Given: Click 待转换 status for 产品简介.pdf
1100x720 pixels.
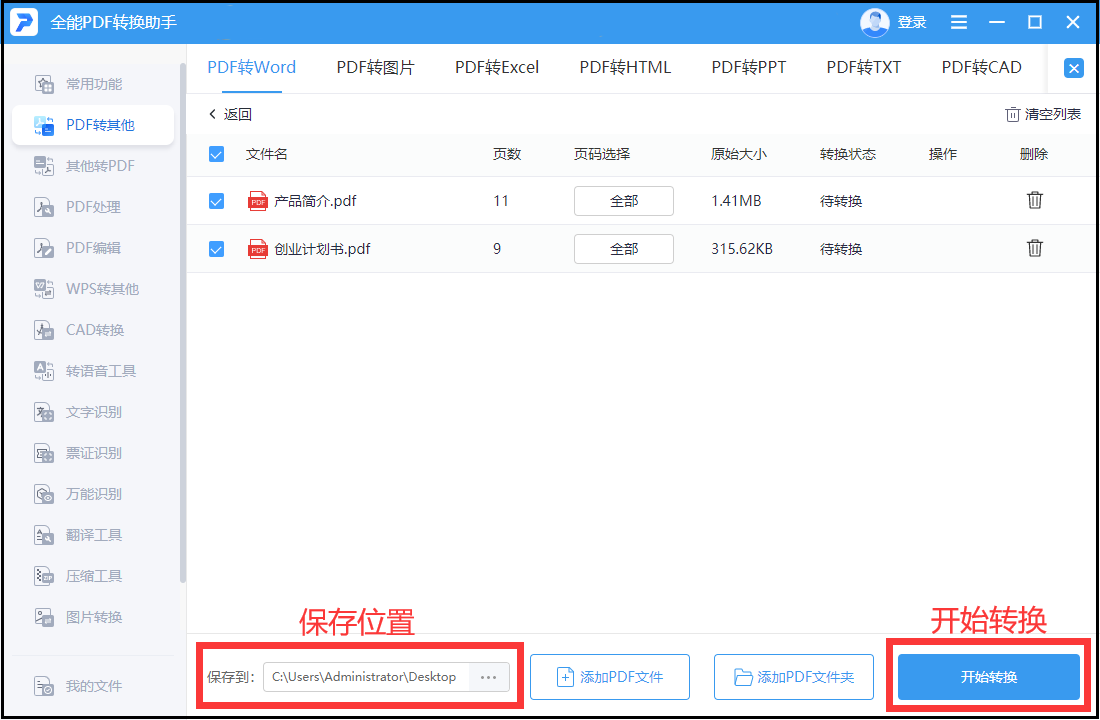Looking at the screenshot, I should [x=841, y=201].
